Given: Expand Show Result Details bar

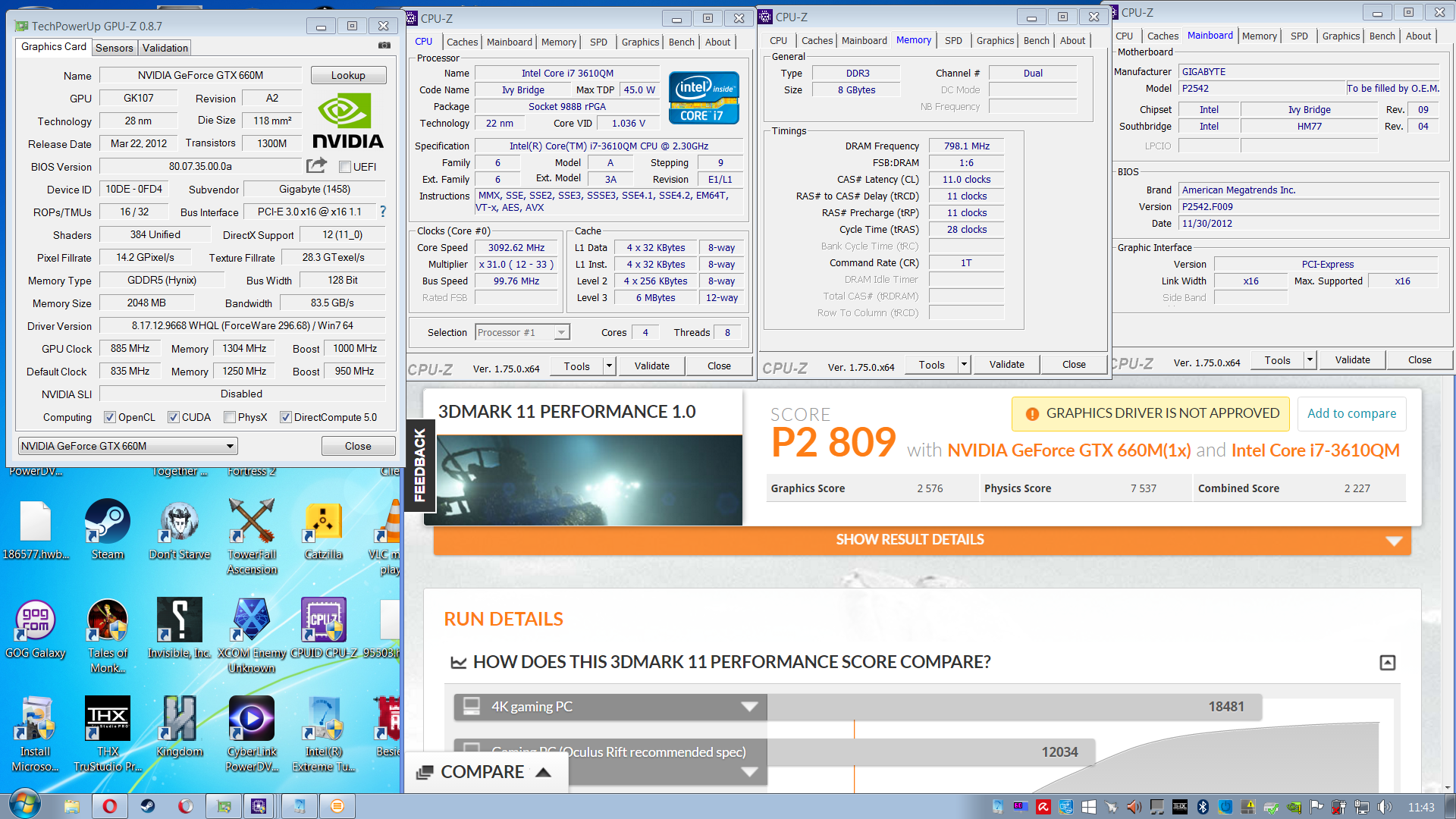Looking at the screenshot, I should click(x=922, y=540).
